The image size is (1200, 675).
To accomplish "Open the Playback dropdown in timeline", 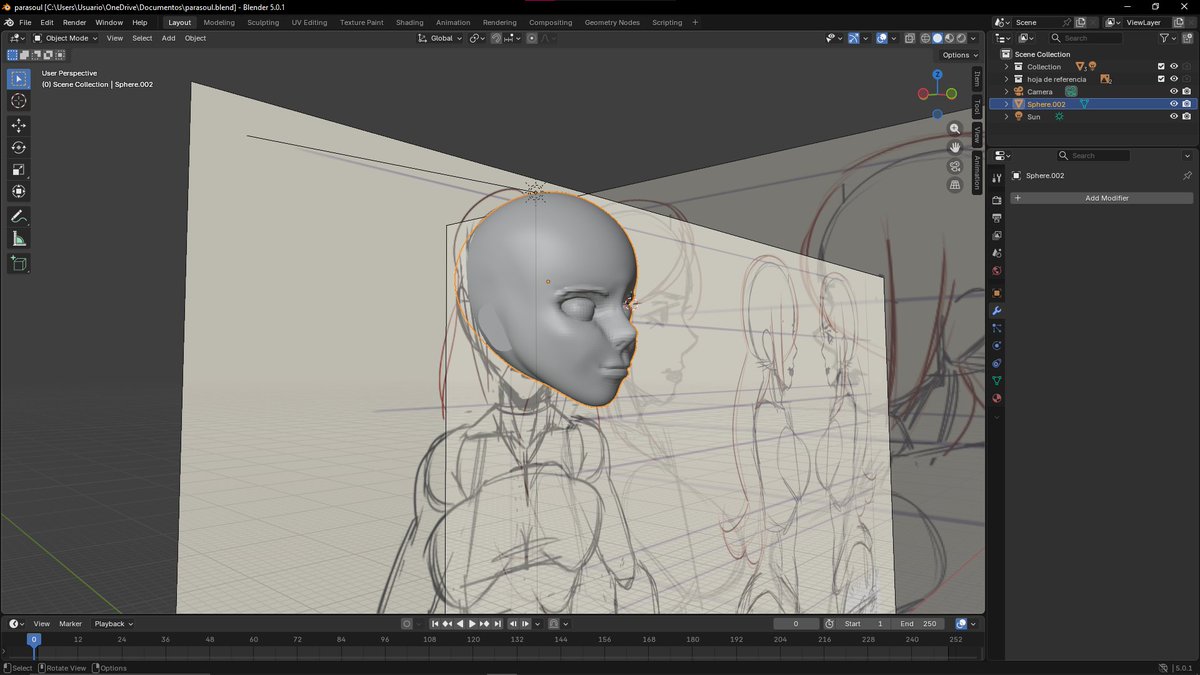I will coord(113,623).
